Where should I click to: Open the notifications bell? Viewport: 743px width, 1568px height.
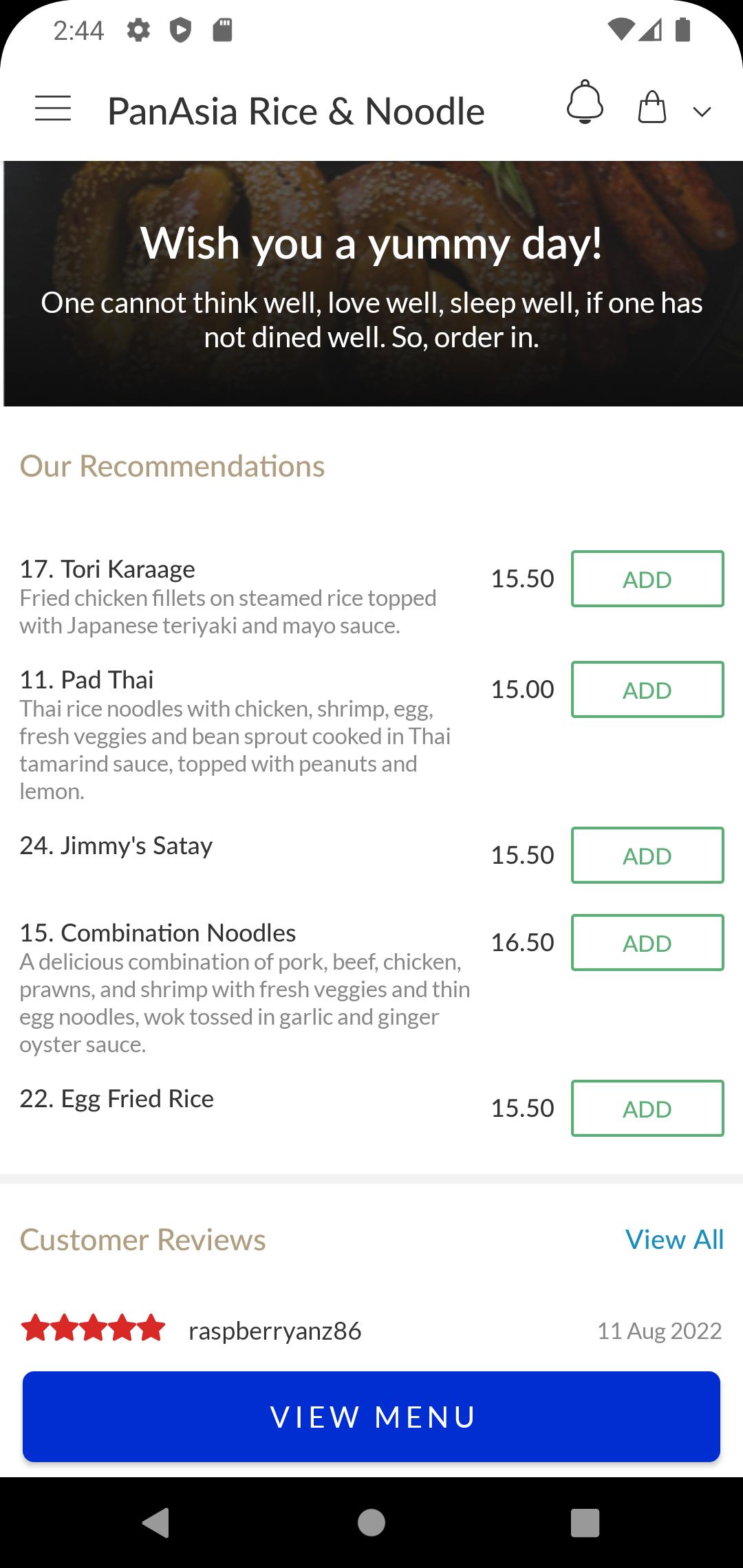tap(585, 103)
